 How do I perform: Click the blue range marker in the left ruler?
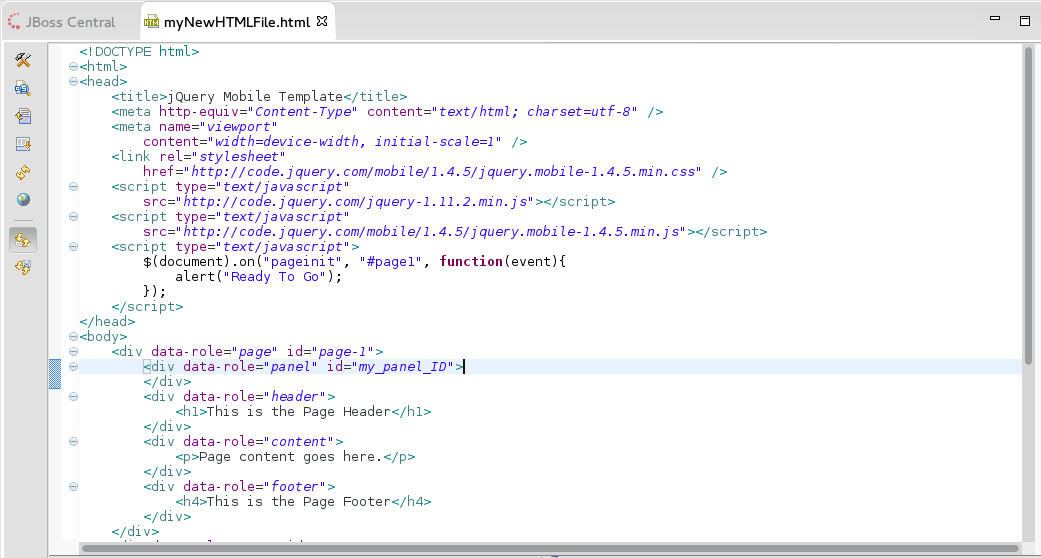55,374
